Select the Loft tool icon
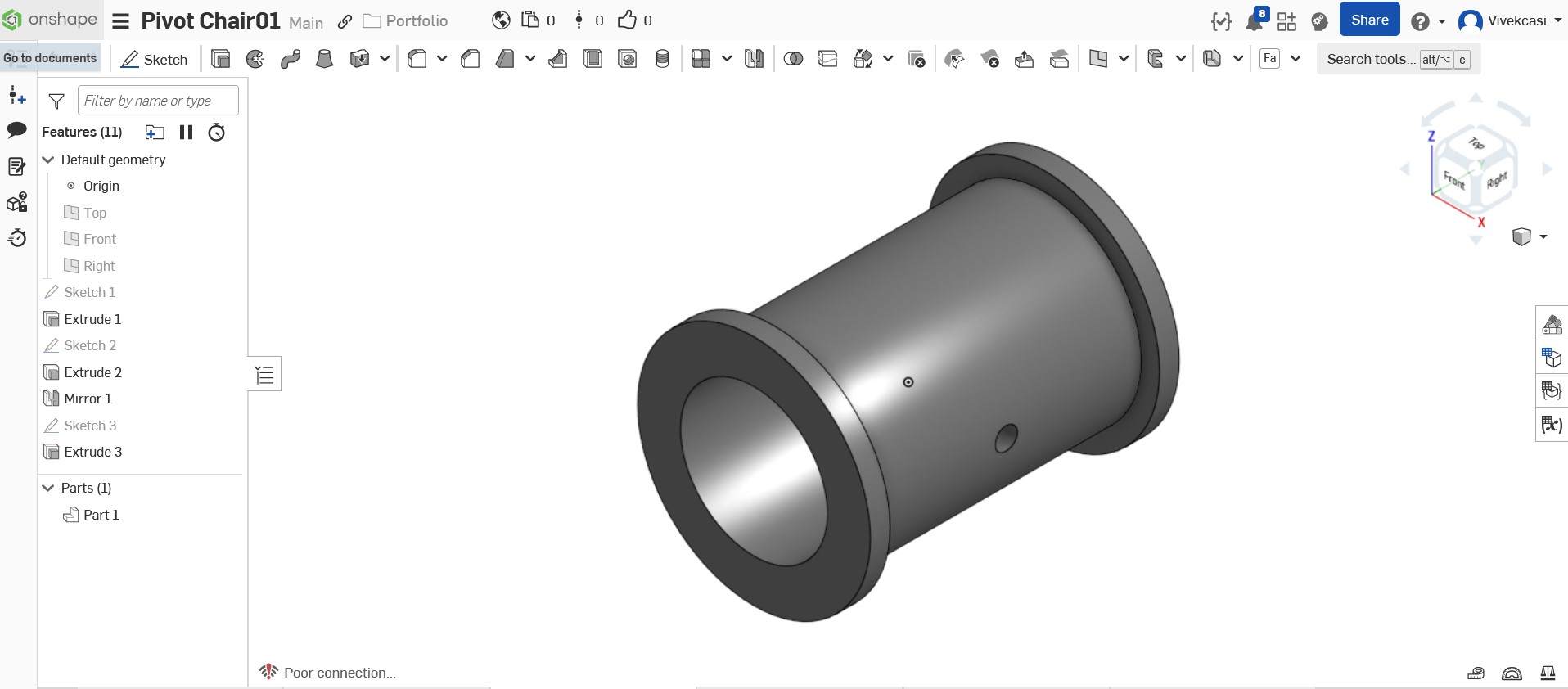The width and height of the screenshot is (1568, 689). 325,59
